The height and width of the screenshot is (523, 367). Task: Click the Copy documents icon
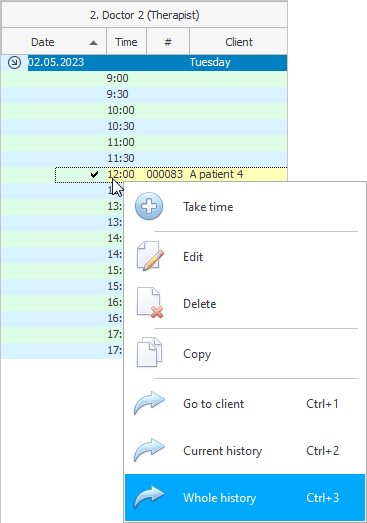pyautogui.click(x=149, y=352)
